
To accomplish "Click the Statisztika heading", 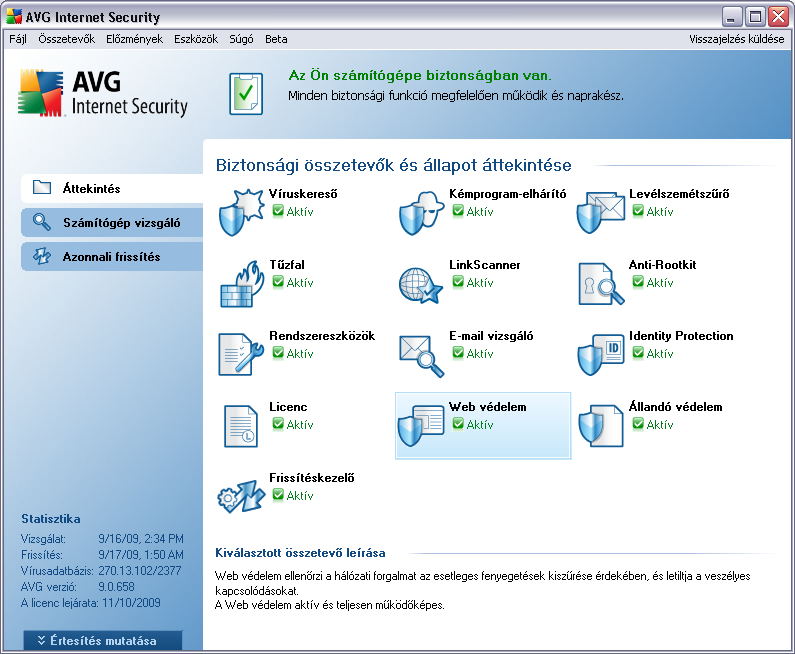I will (51, 519).
